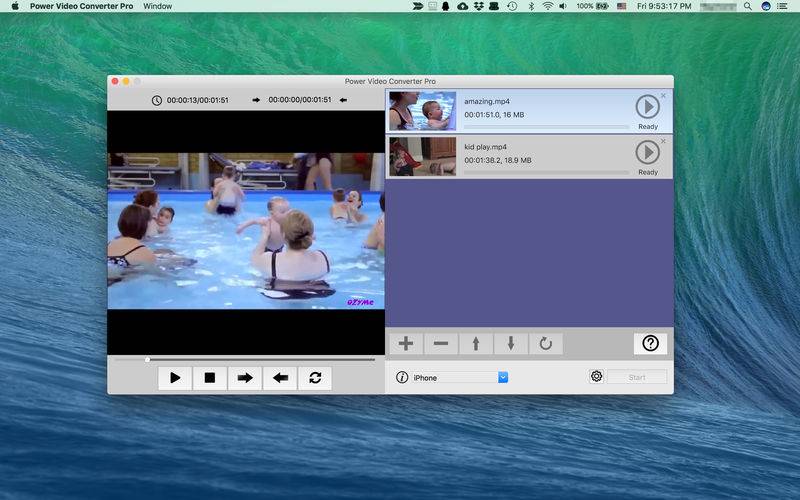Open conversion settings gear
The height and width of the screenshot is (500, 800).
tap(596, 377)
